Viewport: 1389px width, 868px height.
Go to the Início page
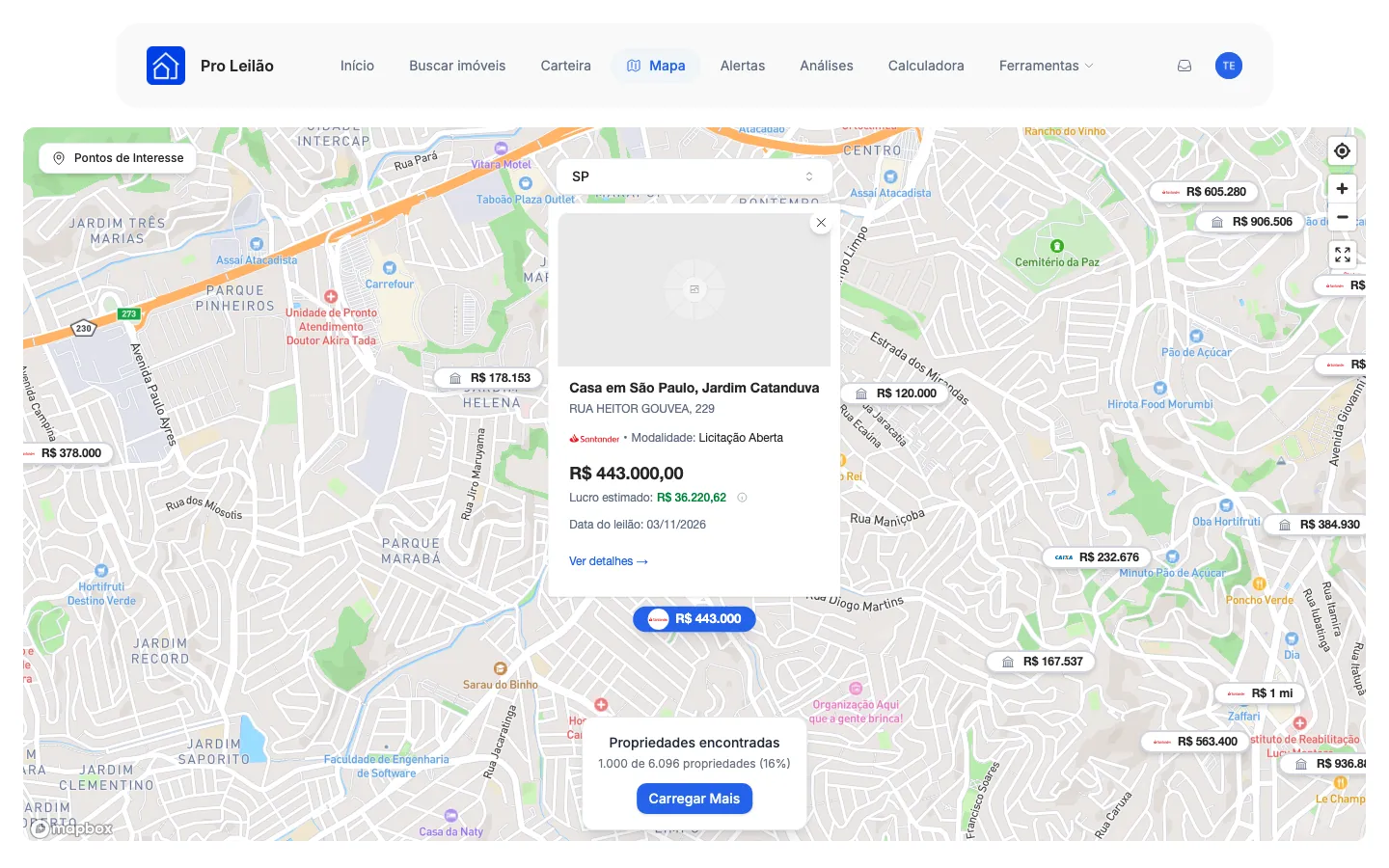point(357,66)
